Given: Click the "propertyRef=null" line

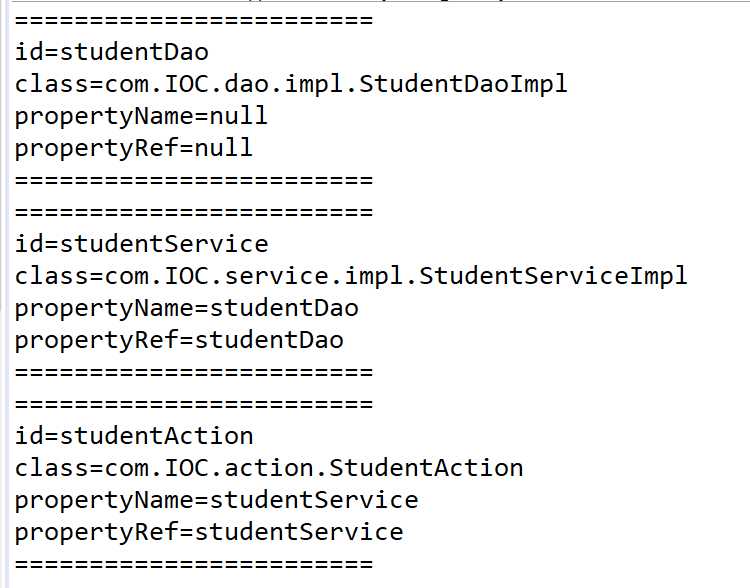Looking at the screenshot, I should pos(134,148).
